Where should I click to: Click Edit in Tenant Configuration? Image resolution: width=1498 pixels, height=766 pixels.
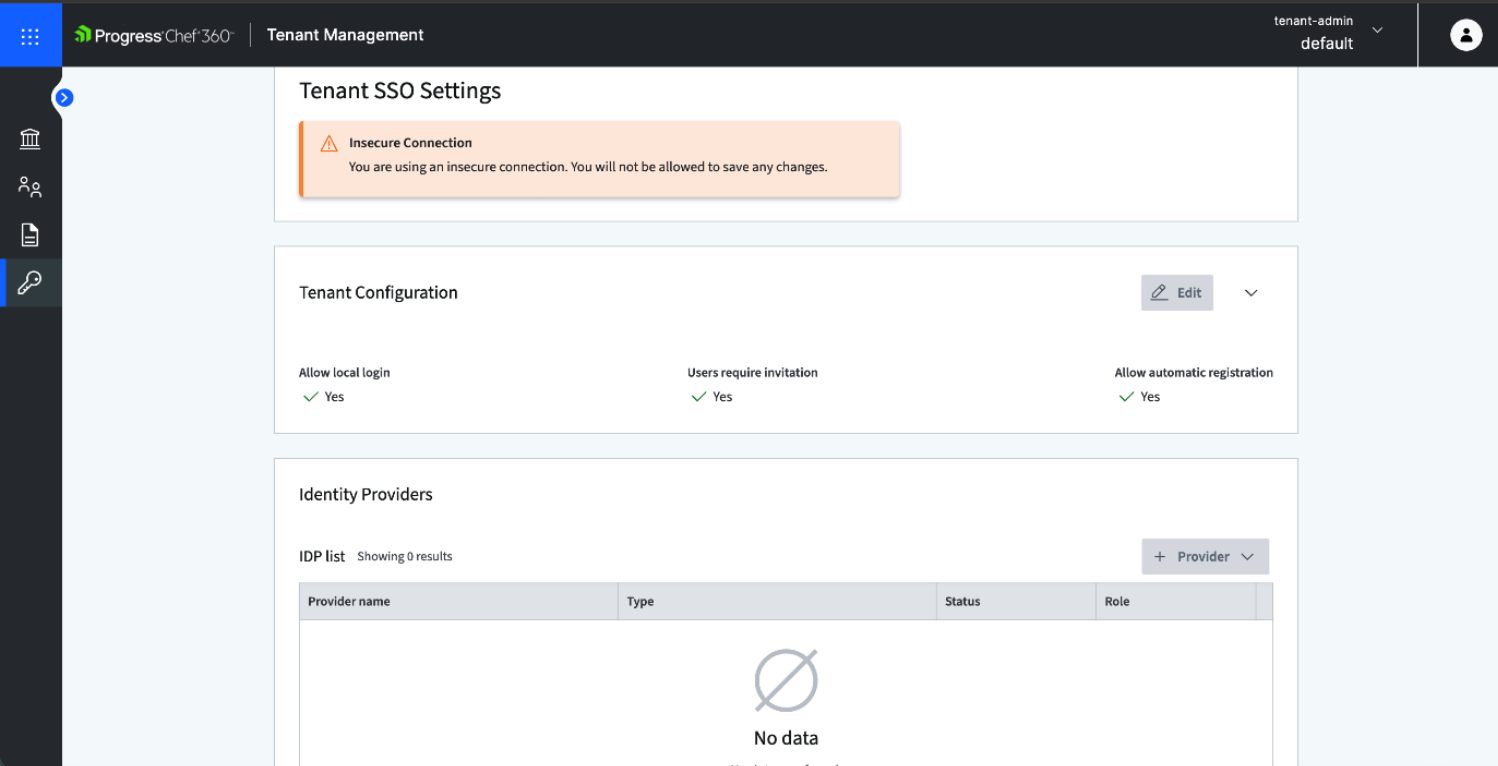click(x=1176, y=293)
